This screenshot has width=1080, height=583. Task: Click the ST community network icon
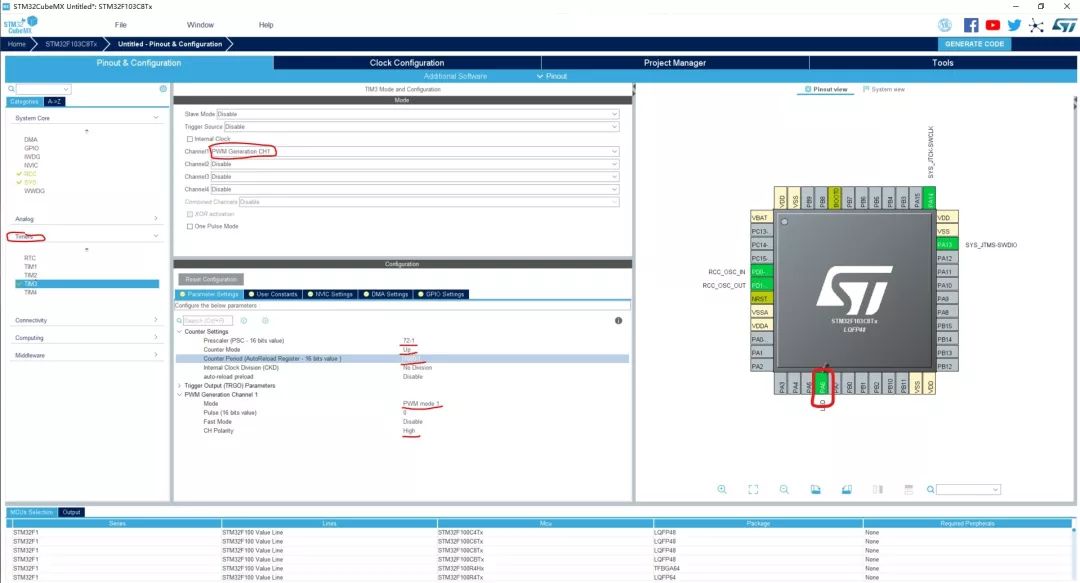1036,25
